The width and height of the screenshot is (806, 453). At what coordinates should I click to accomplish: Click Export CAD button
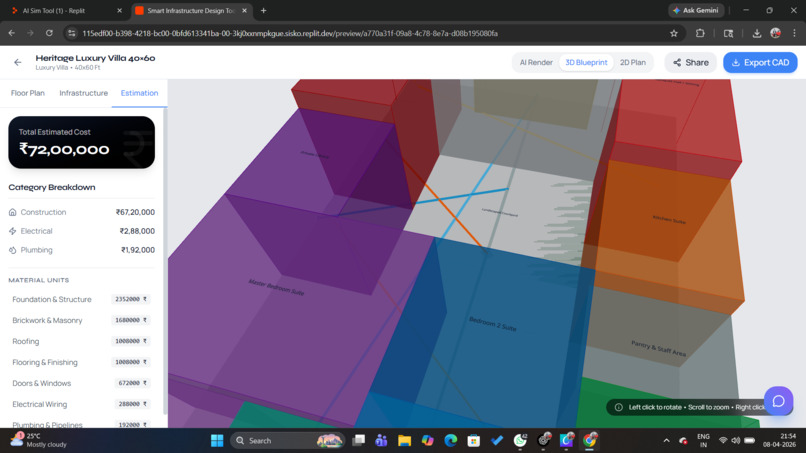(x=760, y=62)
